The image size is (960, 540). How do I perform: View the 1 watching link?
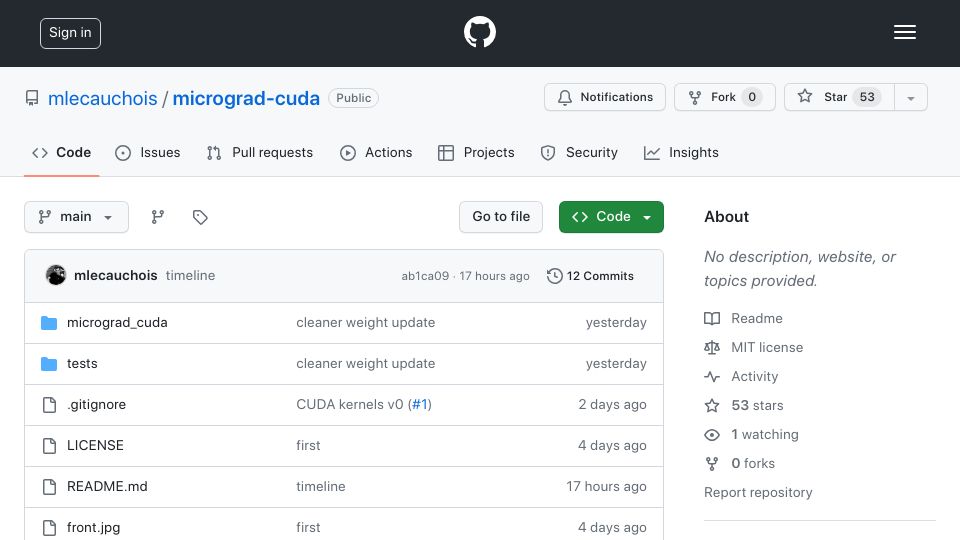tap(752, 435)
